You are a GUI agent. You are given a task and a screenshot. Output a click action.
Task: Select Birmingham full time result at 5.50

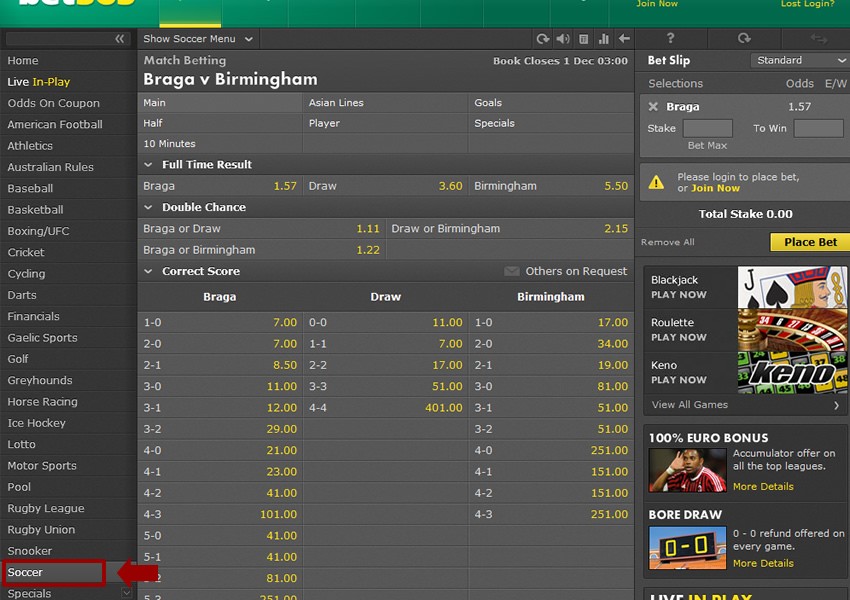(551, 186)
